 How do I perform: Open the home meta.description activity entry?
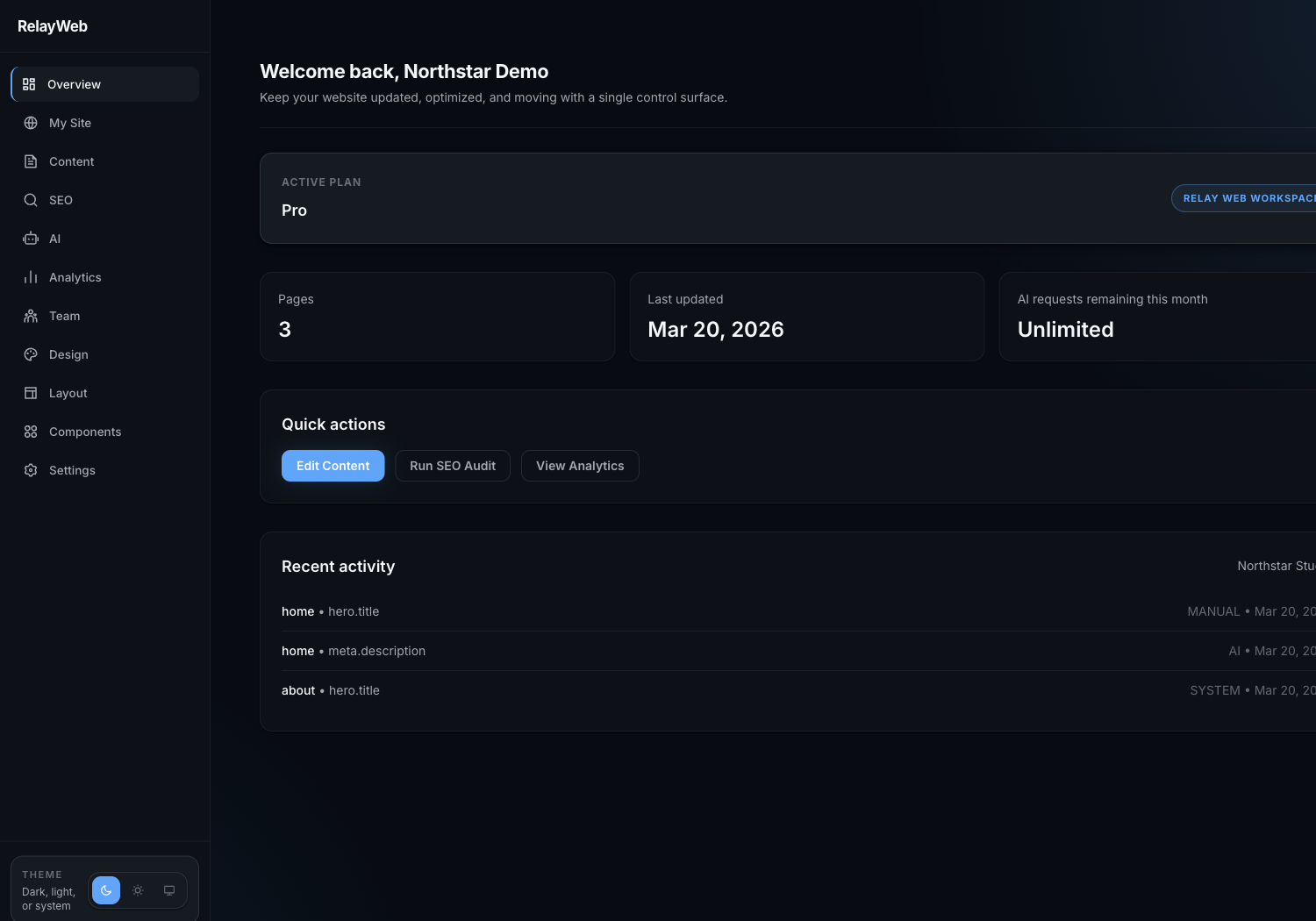point(354,651)
